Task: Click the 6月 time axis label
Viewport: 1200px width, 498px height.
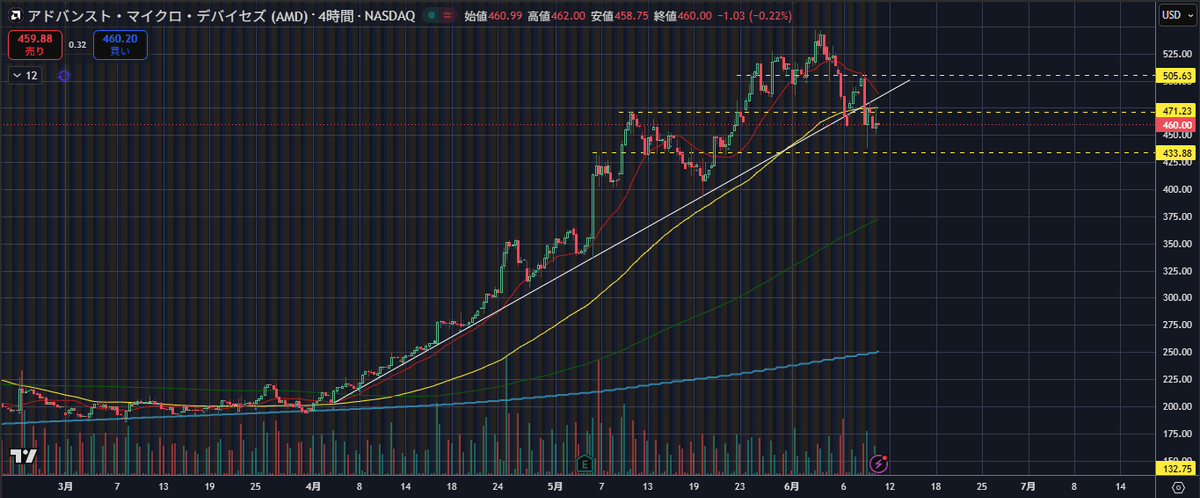Action: coord(792,486)
